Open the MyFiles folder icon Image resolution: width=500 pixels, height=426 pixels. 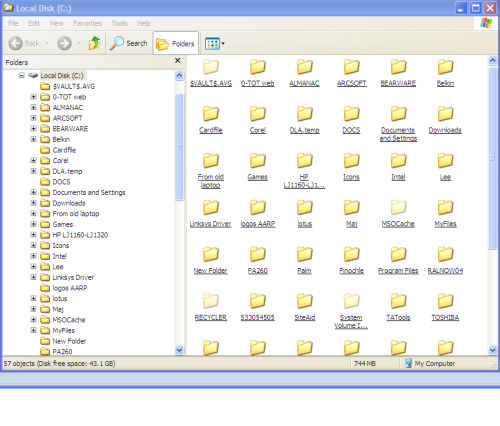[445, 207]
